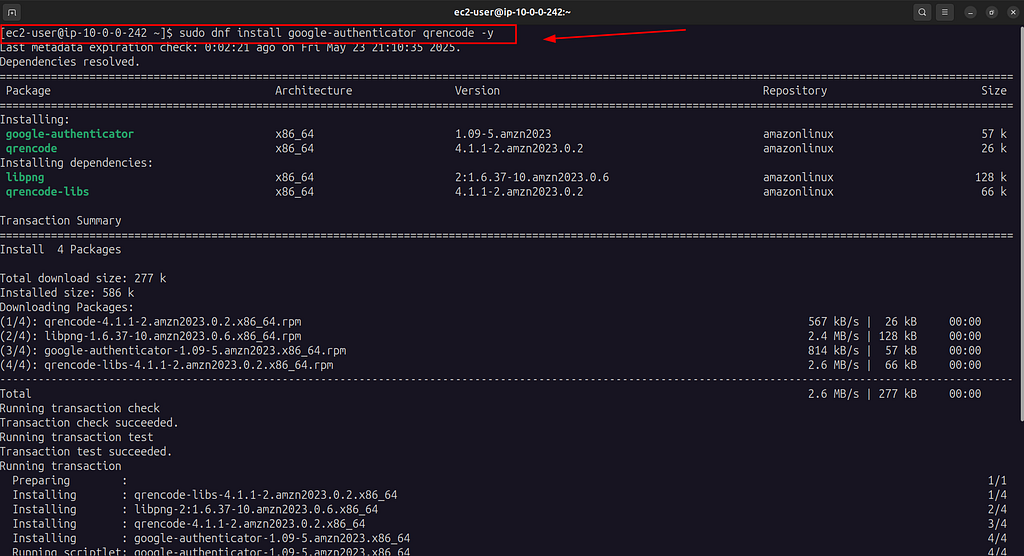Close the terminal window
Viewport: 1024px width, 556px height.
pos(1013,12)
